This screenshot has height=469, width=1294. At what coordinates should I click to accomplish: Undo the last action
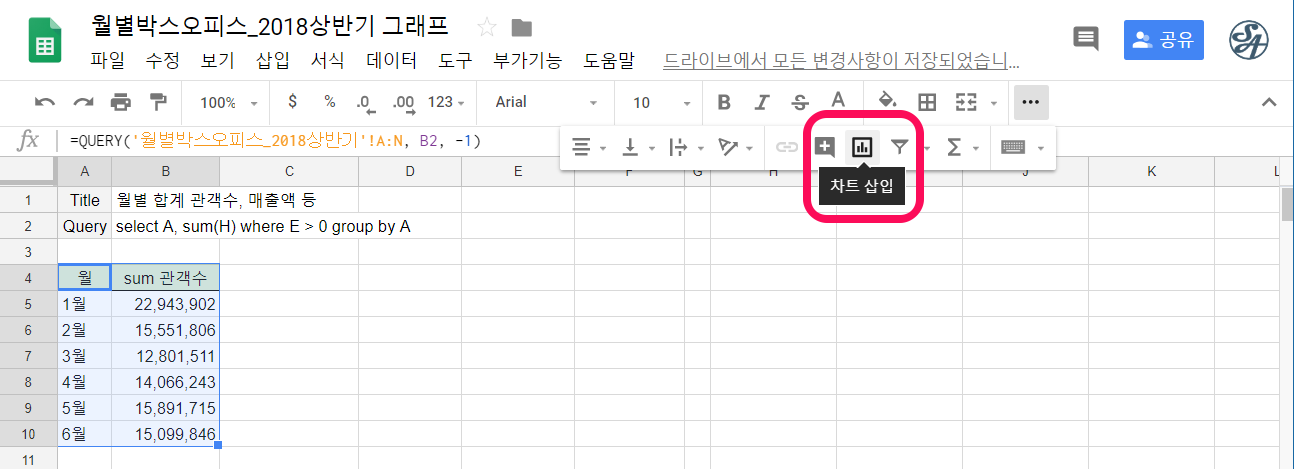(45, 102)
